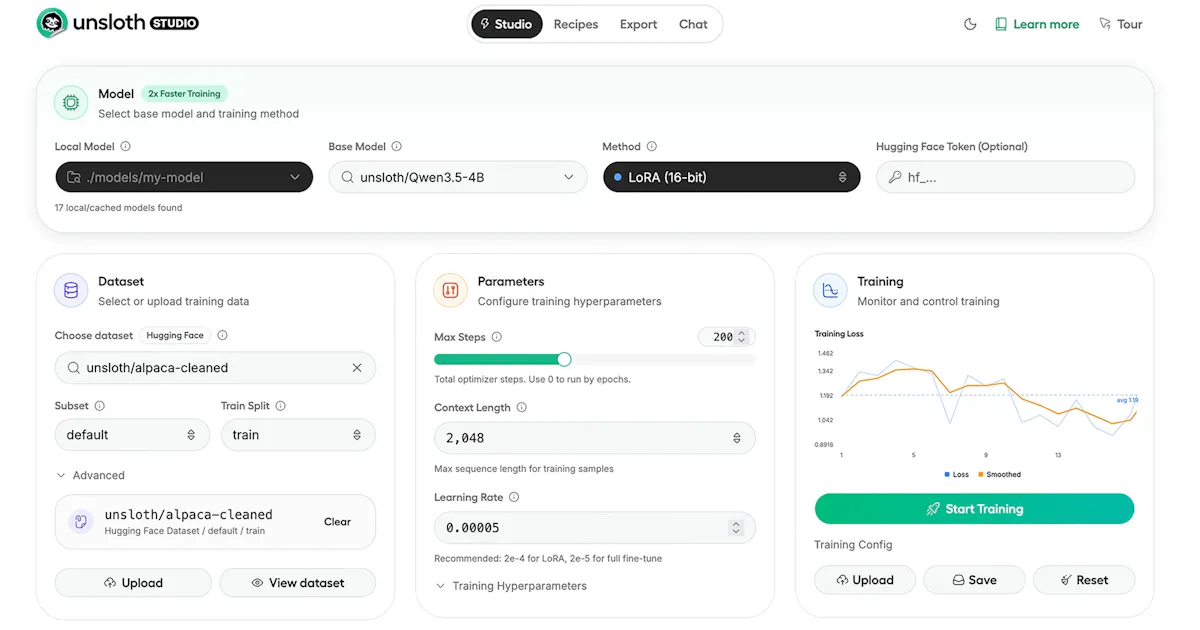Switch to the Studio tab
The image size is (1200, 630).
coord(507,24)
